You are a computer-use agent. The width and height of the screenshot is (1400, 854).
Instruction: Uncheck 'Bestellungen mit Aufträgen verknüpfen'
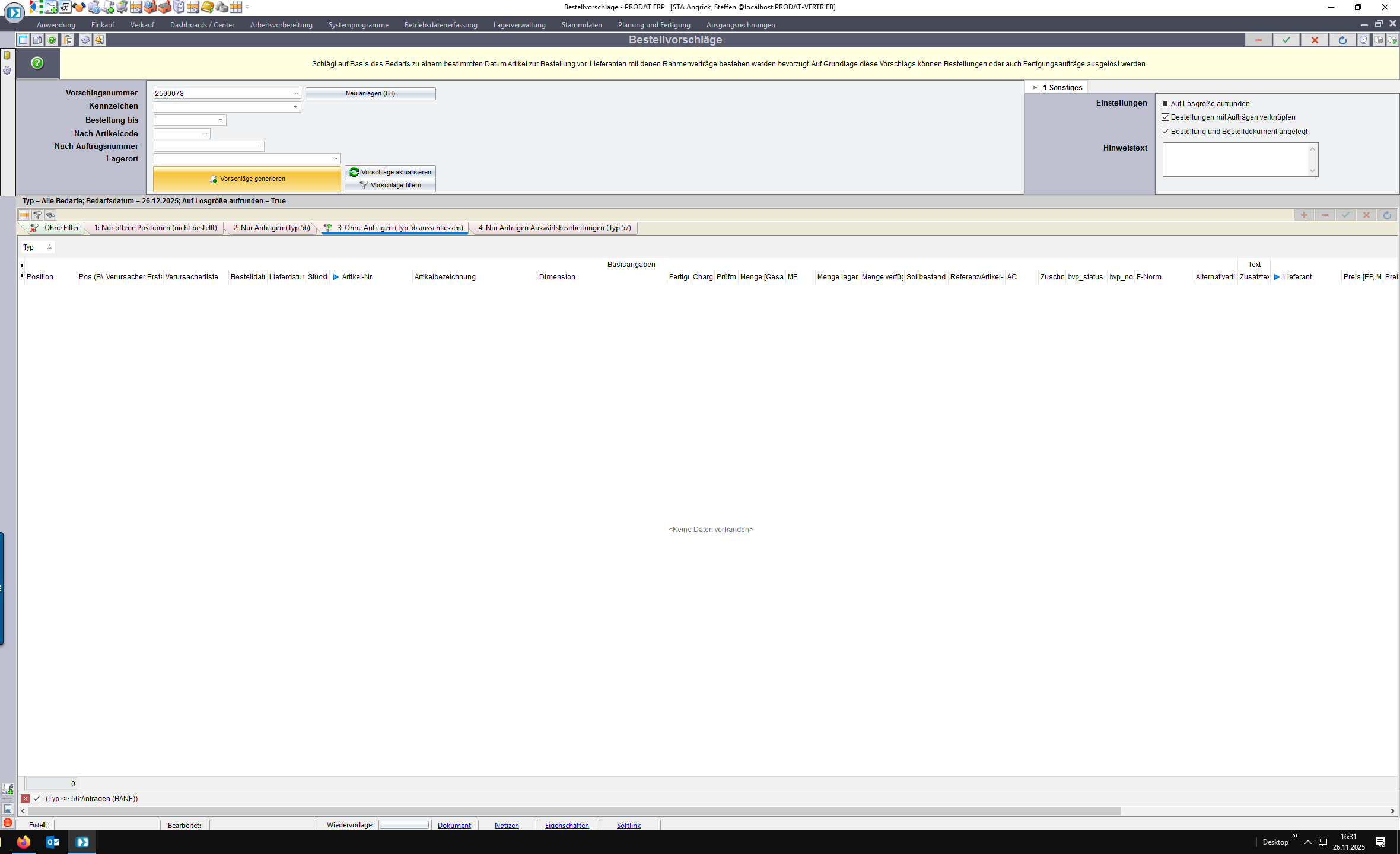(x=1165, y=117)
